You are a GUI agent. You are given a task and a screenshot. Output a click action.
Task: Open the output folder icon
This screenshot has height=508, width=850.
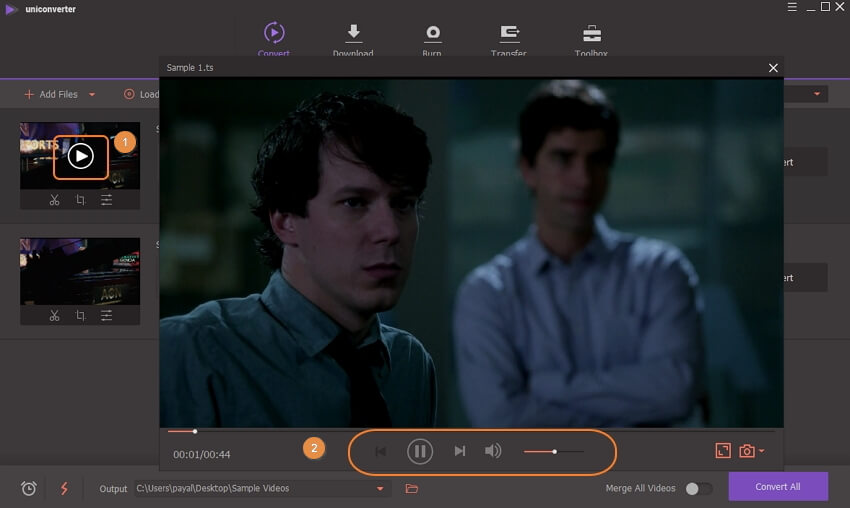coord(411,488)
